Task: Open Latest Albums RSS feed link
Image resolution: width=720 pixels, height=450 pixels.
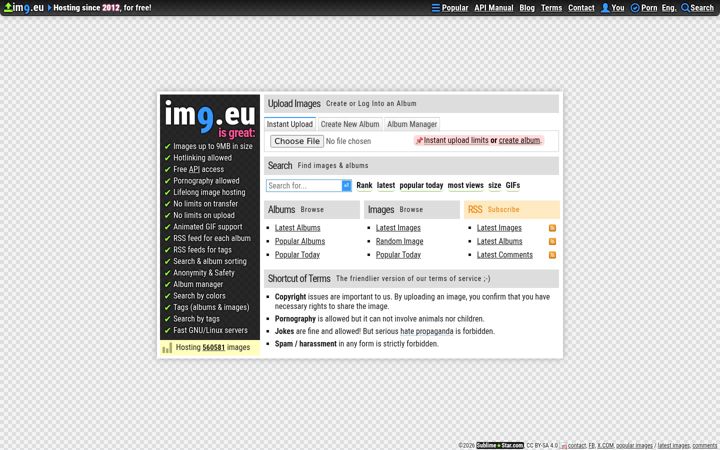Action: click(500, 241)
